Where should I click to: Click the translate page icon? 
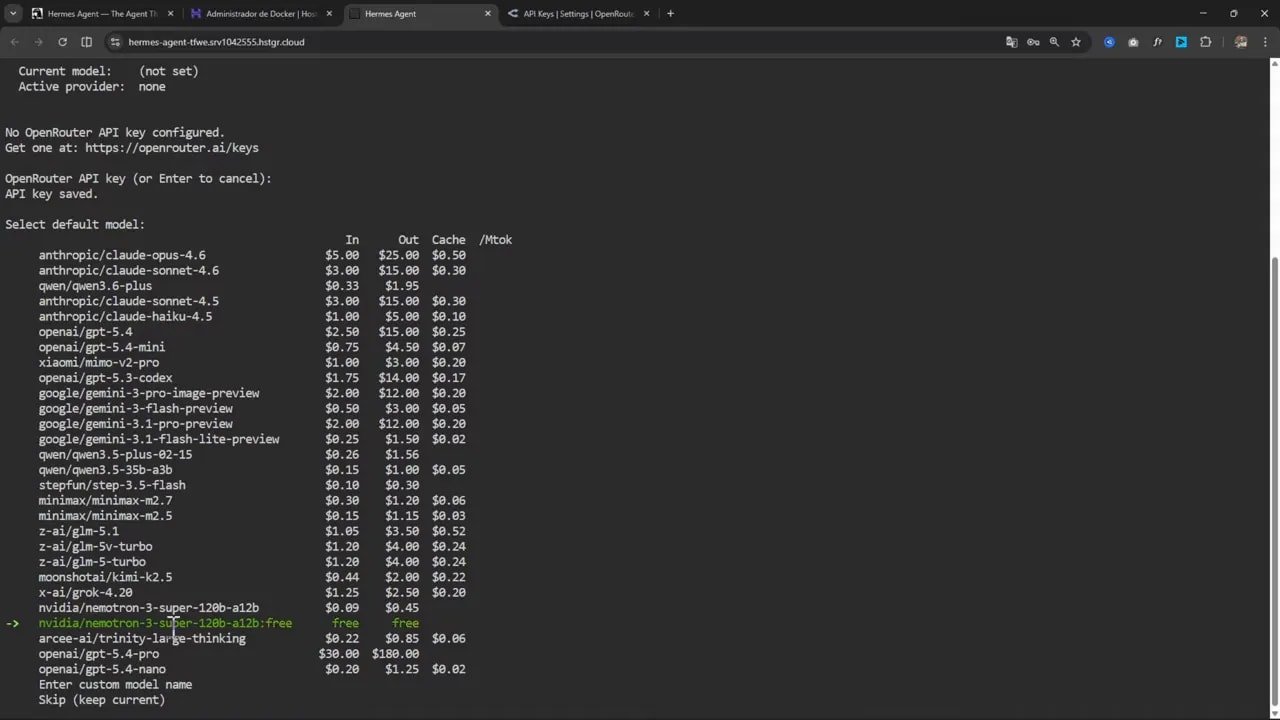[1012, 42]
